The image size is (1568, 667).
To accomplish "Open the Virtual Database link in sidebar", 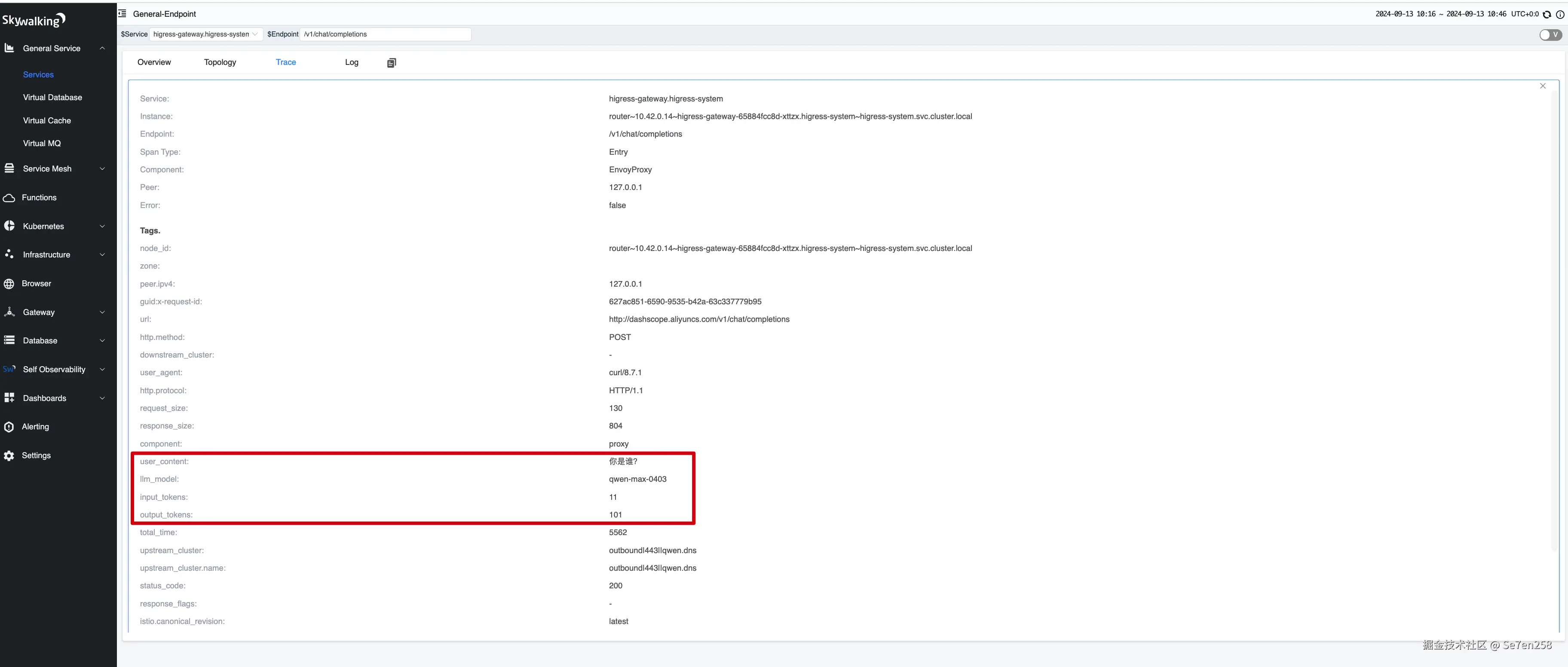I will tap(52, 98).
